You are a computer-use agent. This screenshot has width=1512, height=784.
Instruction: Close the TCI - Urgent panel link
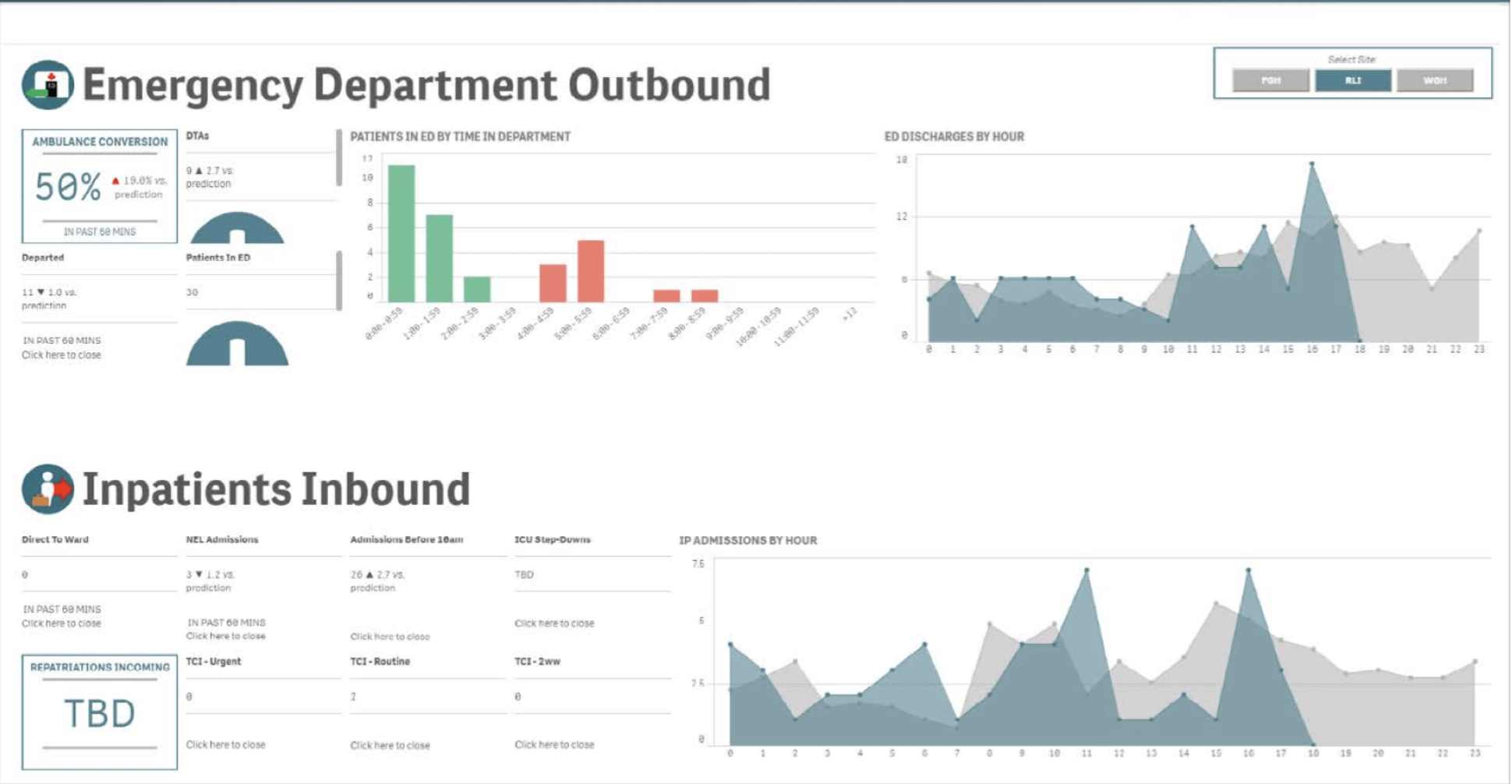click(225, 745)
